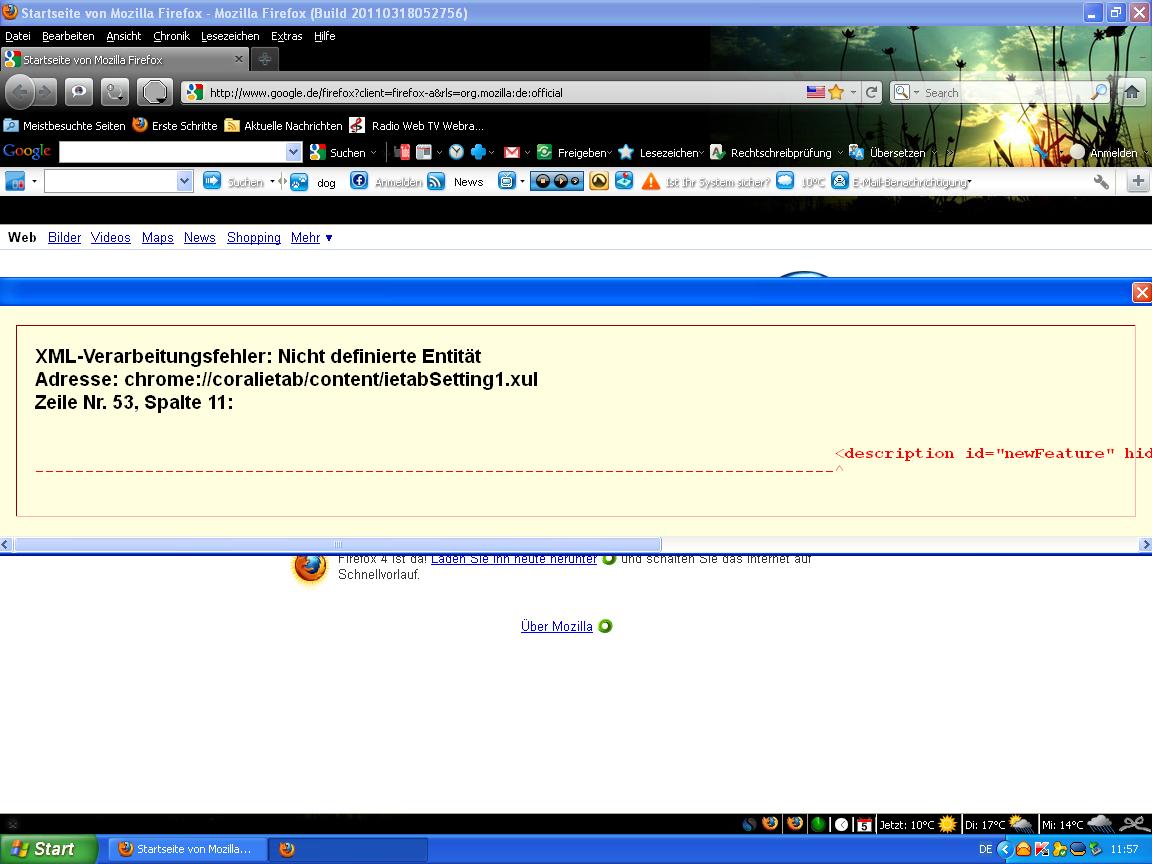Click the Google toolbar search input field
Screen dimensions: 1152x864
point(173,152)
